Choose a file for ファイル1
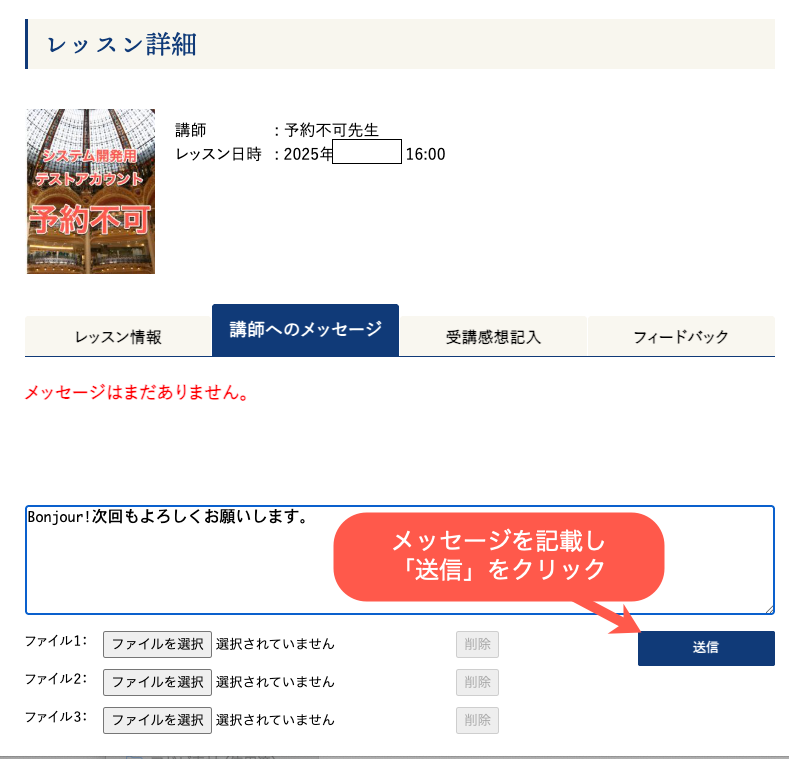Viewport: 789px width, 759px height. click(x=157, y=644)
